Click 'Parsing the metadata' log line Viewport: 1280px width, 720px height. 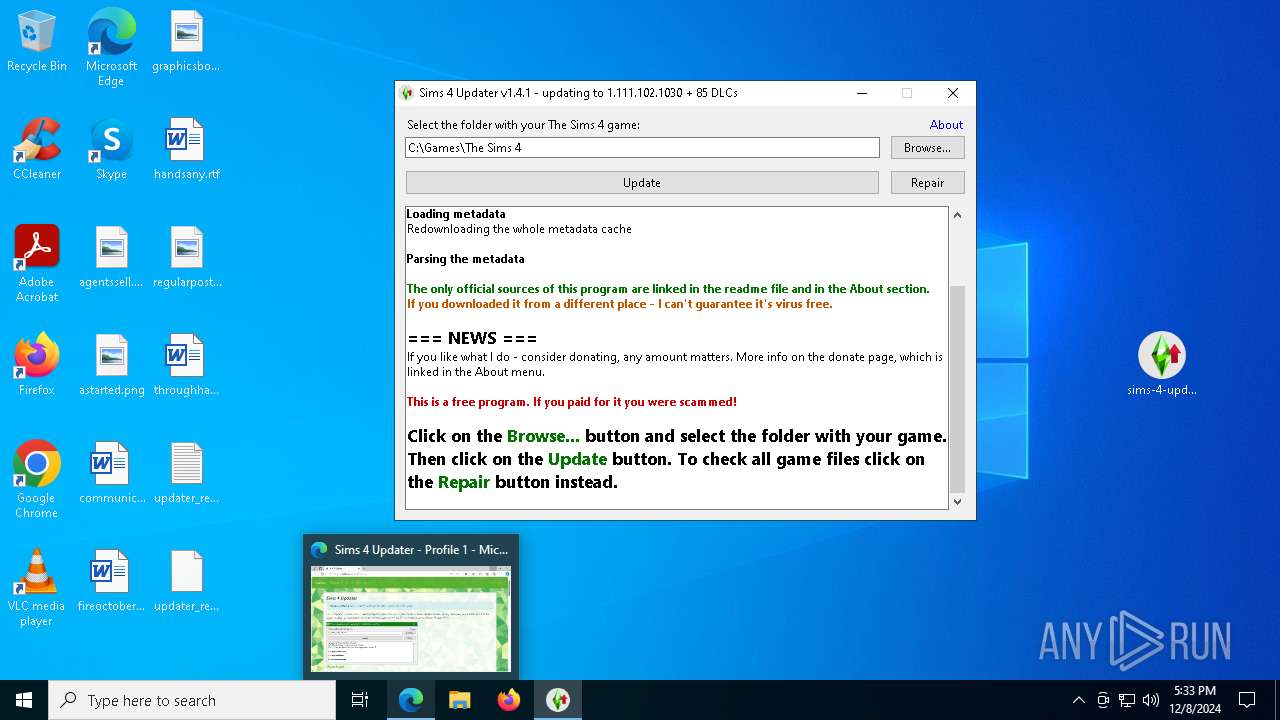465,259
